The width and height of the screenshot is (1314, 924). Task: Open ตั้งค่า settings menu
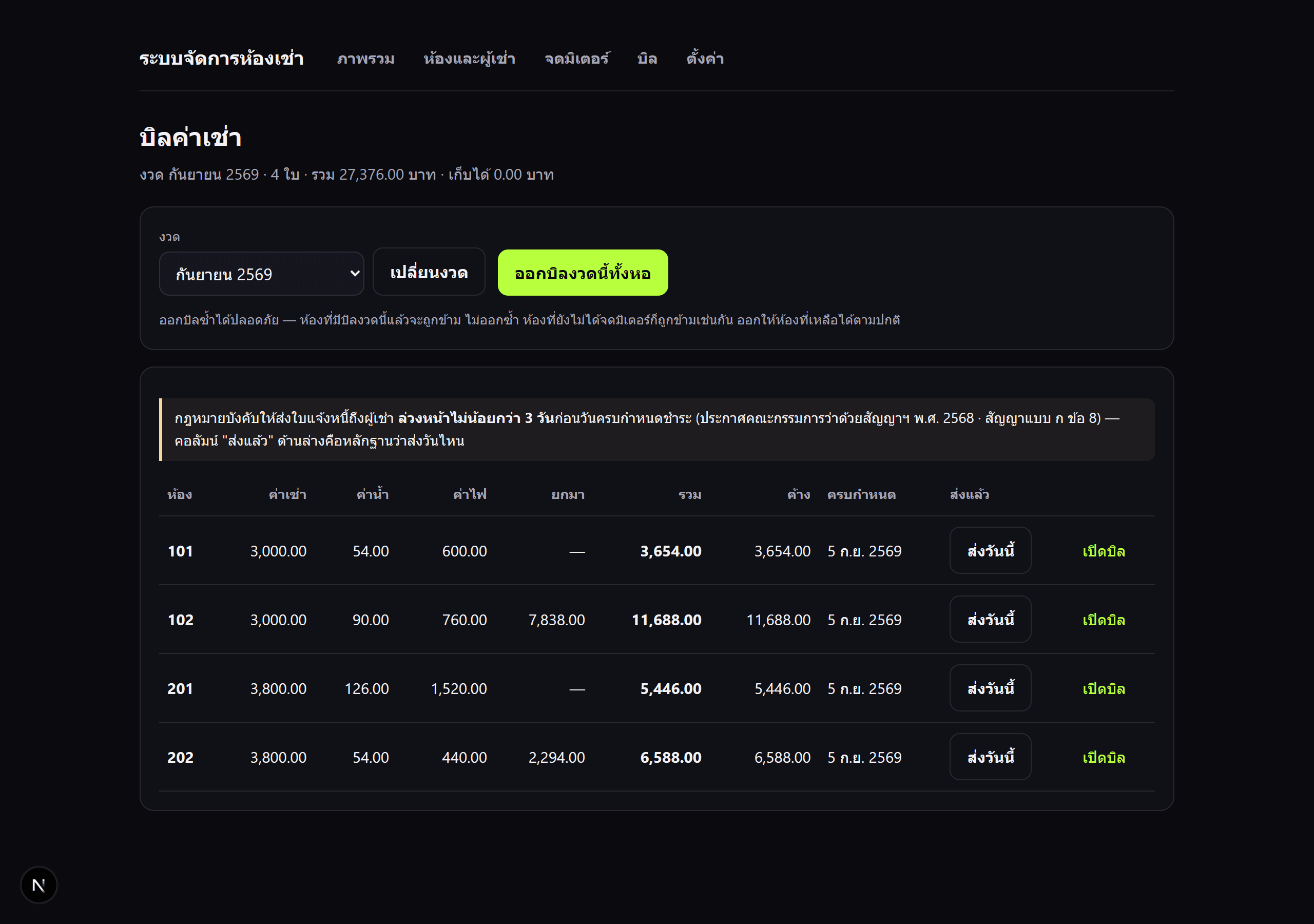click(x=705, y=59)
